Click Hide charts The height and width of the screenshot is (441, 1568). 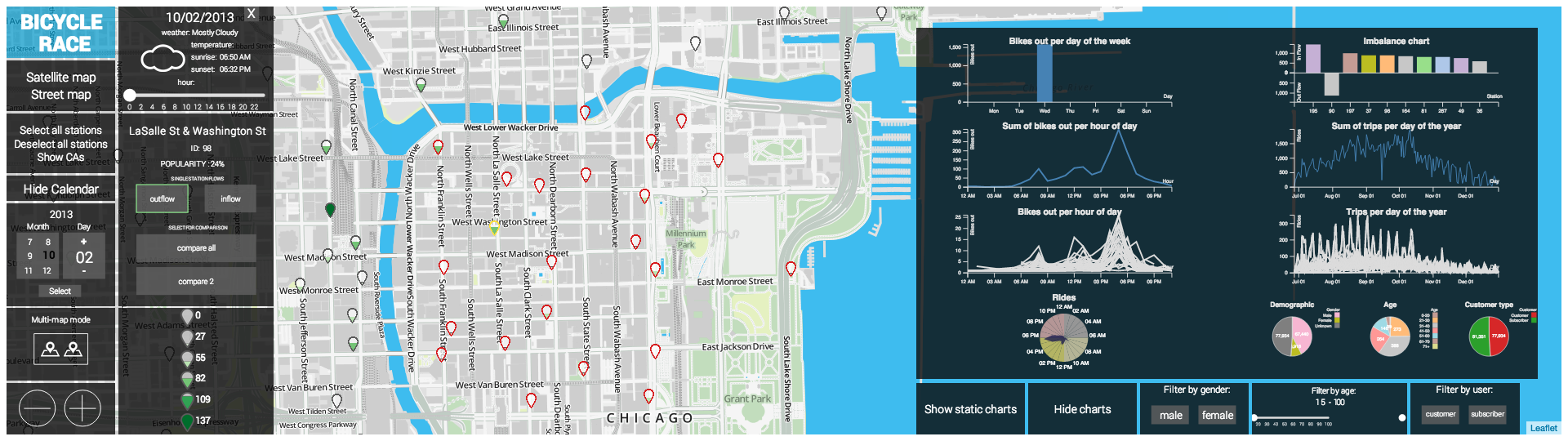click(x=1082, y=409)
